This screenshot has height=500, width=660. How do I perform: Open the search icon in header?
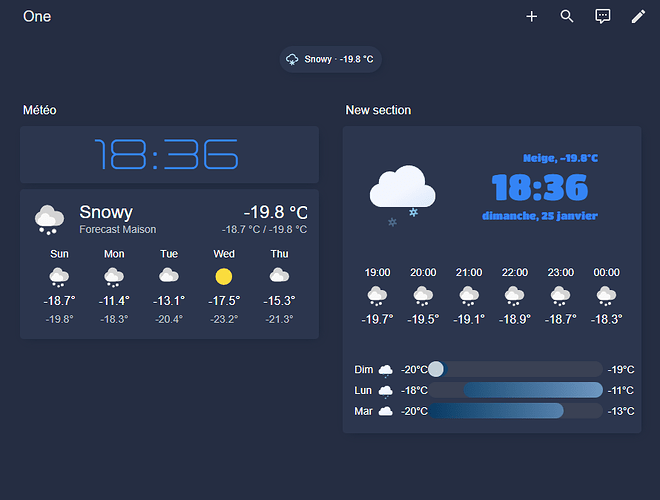click(567, 16)
